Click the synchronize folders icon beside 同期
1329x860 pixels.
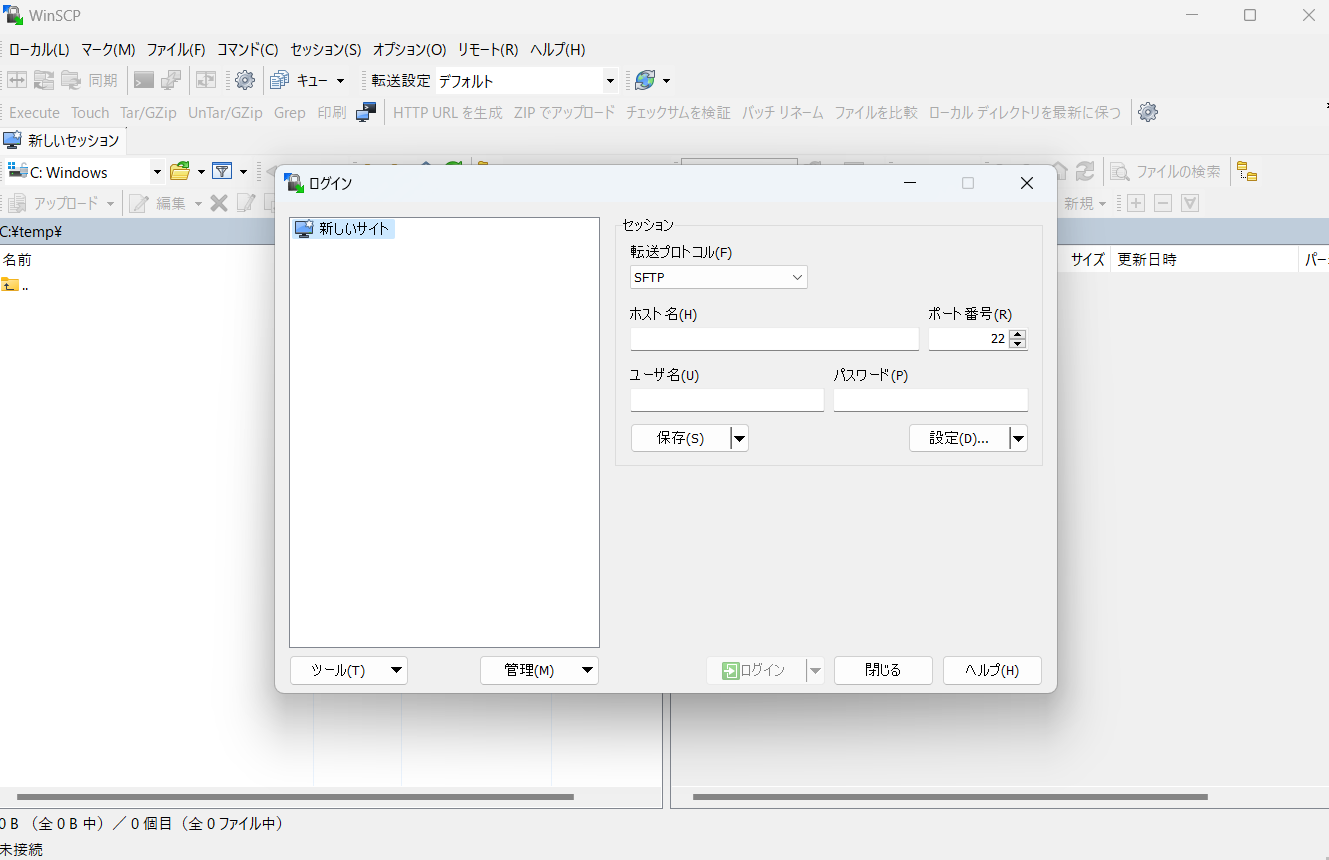pos(71,80)
